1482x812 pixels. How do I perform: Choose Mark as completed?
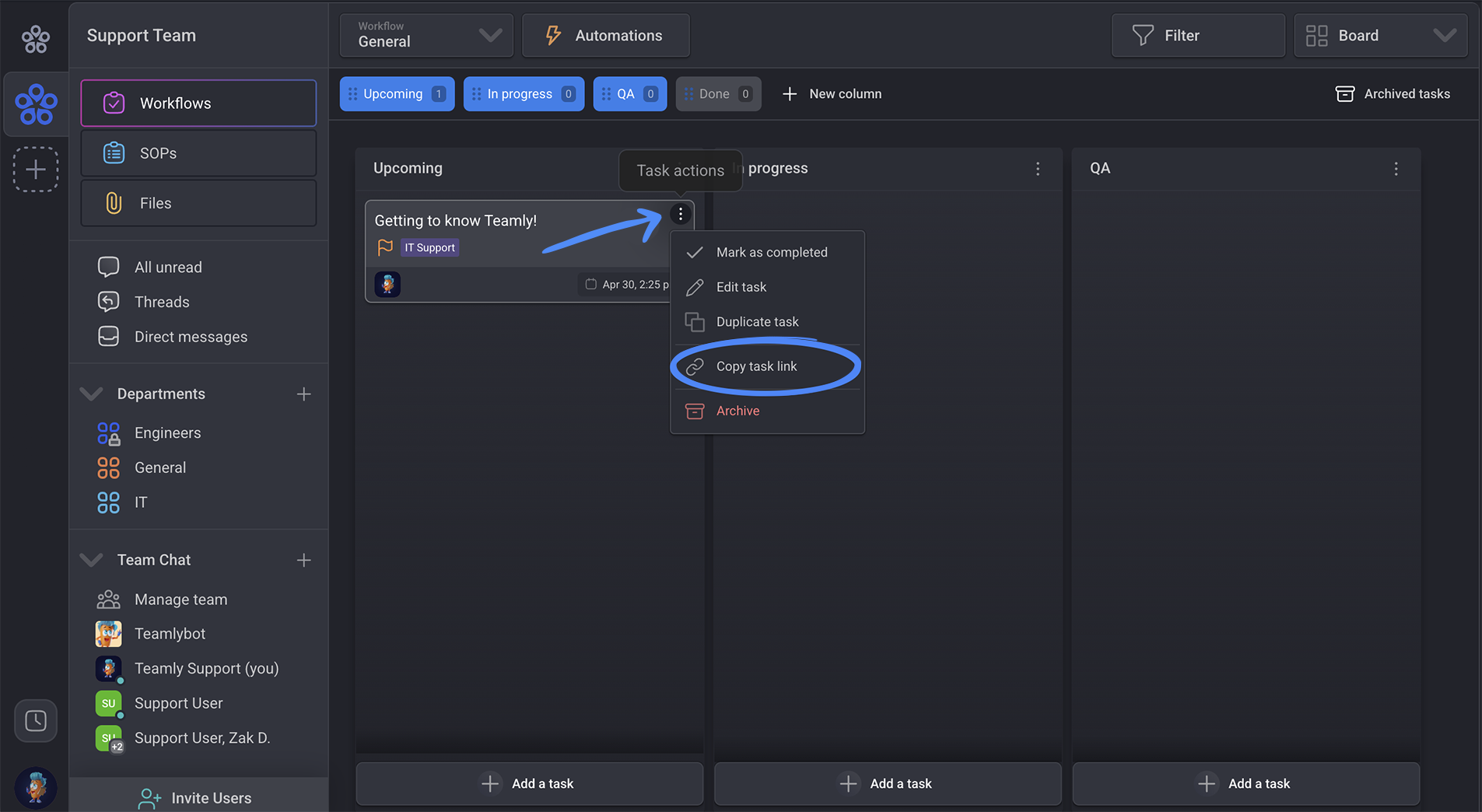point(767,252)
